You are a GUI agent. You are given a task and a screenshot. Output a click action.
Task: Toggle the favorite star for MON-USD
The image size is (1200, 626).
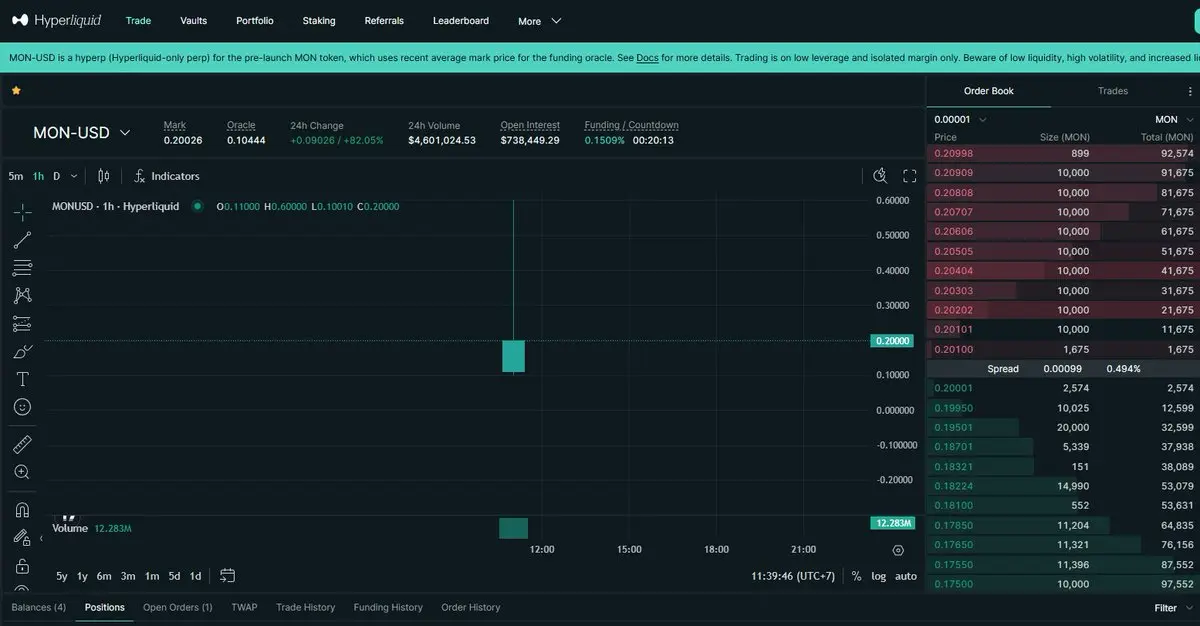tap(16, 91)
